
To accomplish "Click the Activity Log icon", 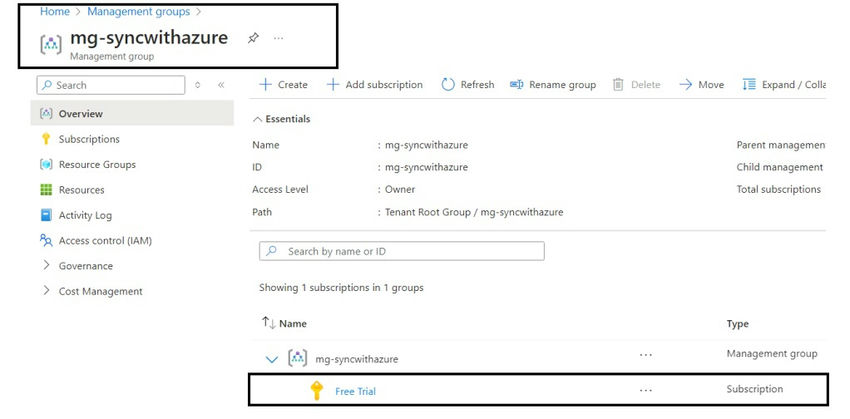I will (x=46, y=215).
